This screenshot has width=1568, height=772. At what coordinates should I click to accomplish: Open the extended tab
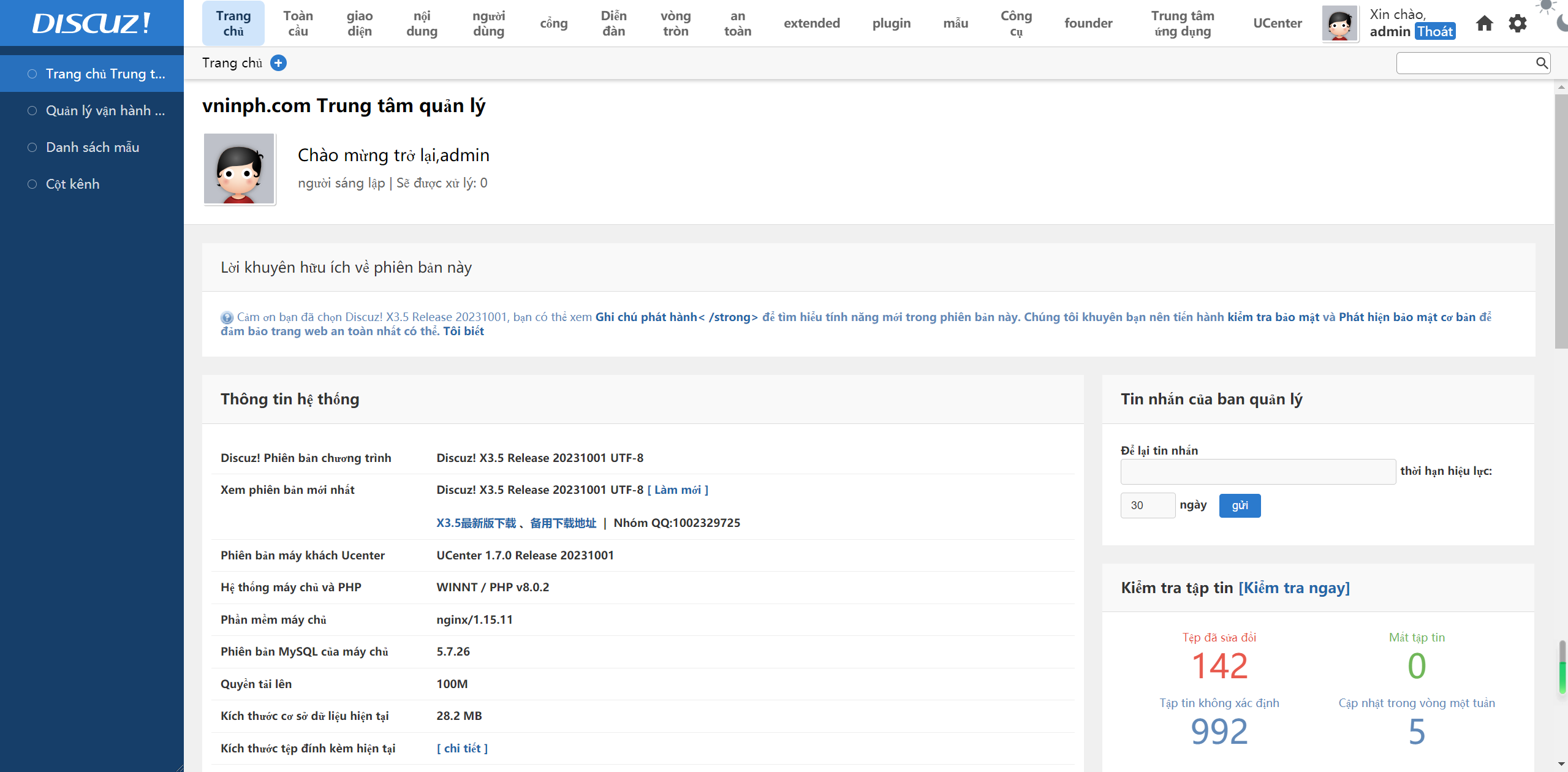pos(811,23)
